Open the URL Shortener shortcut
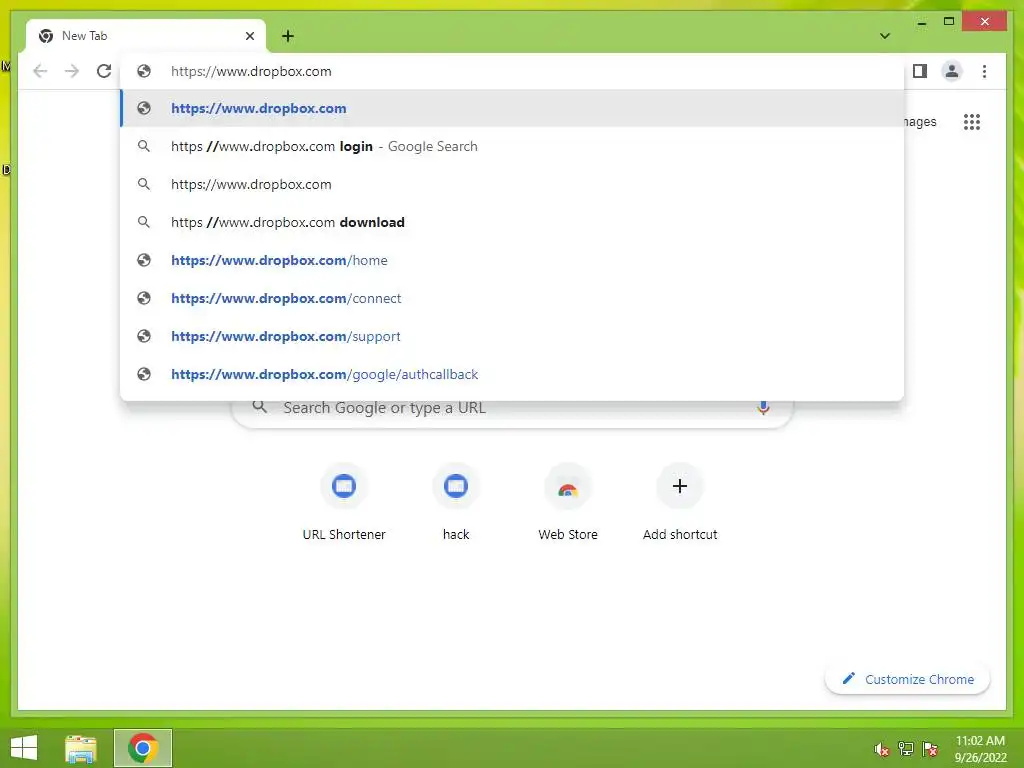 point(344,503)
